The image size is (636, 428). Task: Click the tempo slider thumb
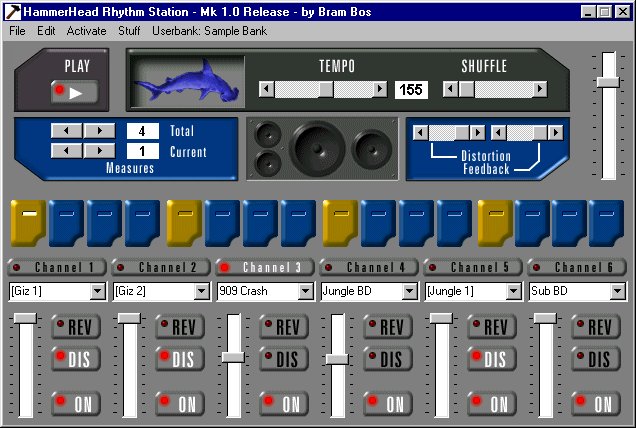click(x=325, y=89)
